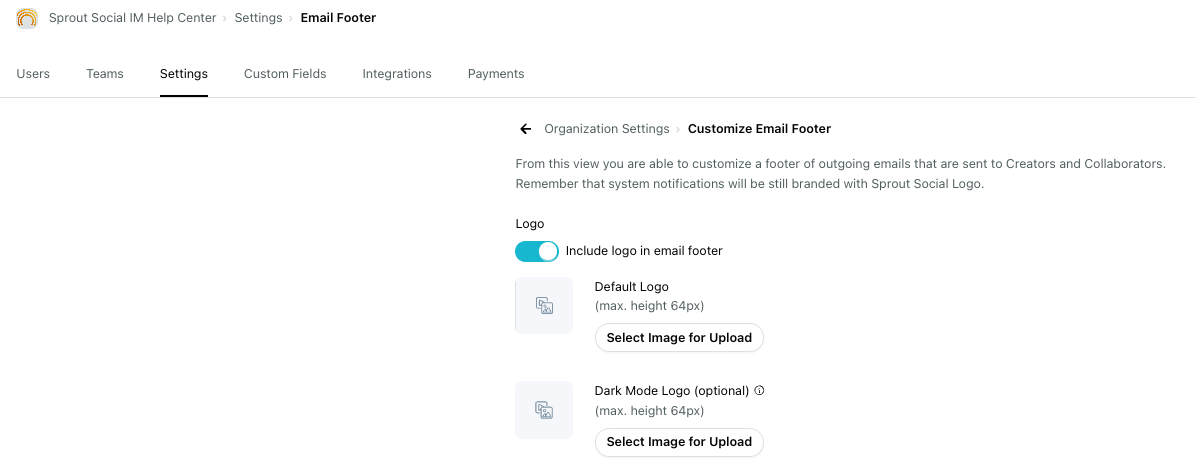Screen dimensions: 1196x472
Task: Click Select Image for Upload under Default Logo
Action: tap(679, 338)
